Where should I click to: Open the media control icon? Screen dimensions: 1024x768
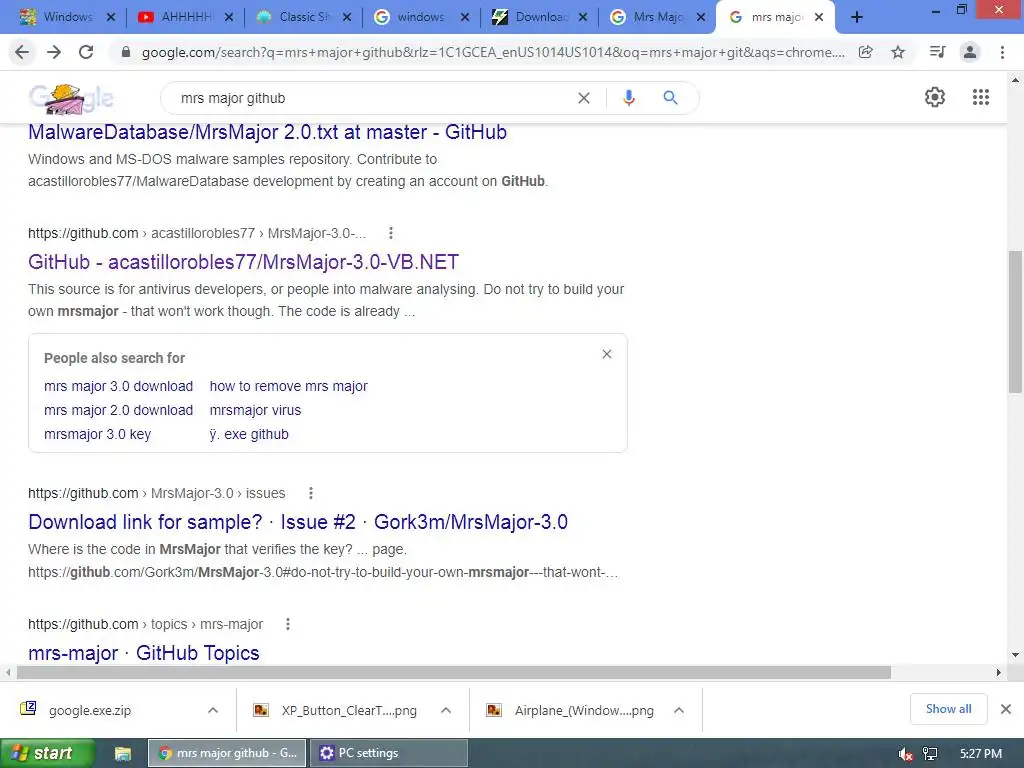[937, 52]
